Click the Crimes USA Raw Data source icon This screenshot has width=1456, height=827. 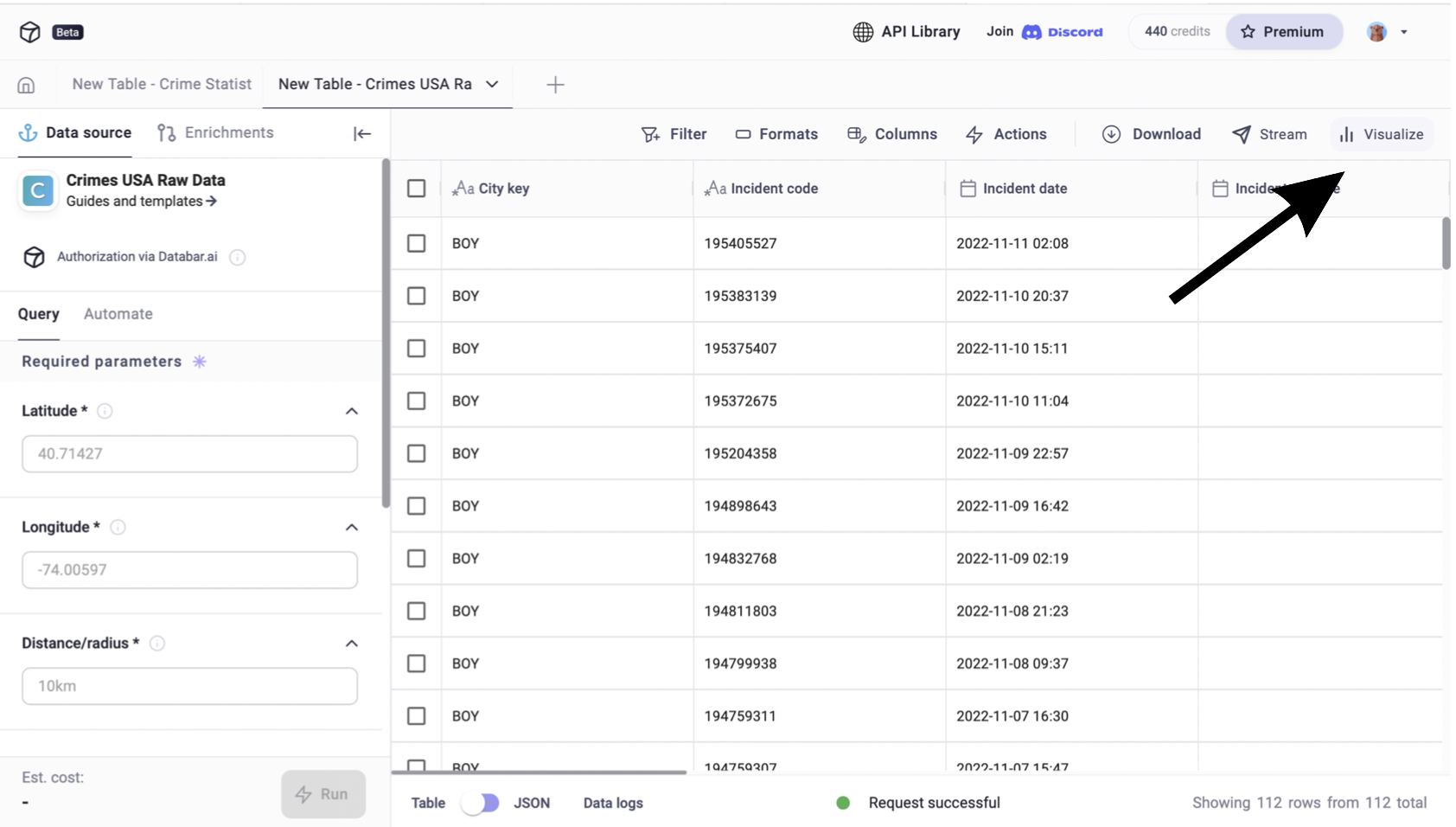[x=38, y=190]
